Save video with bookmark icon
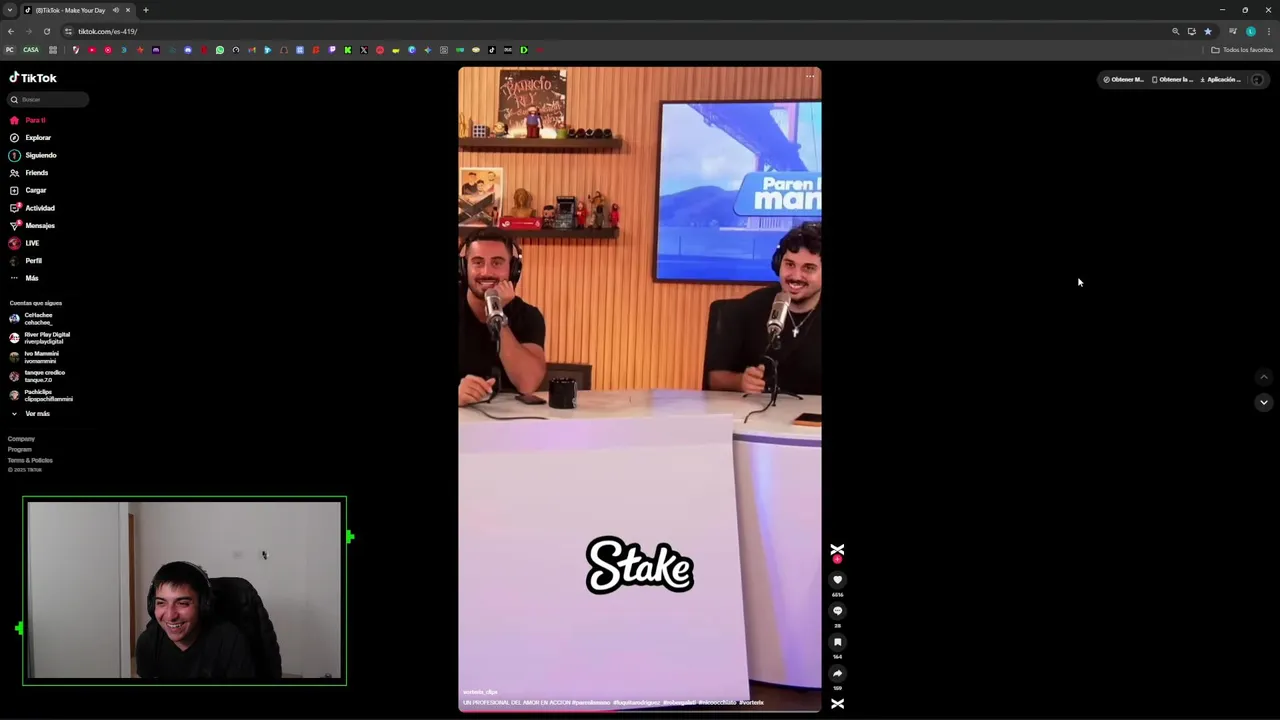 click(x=838, y=642)
